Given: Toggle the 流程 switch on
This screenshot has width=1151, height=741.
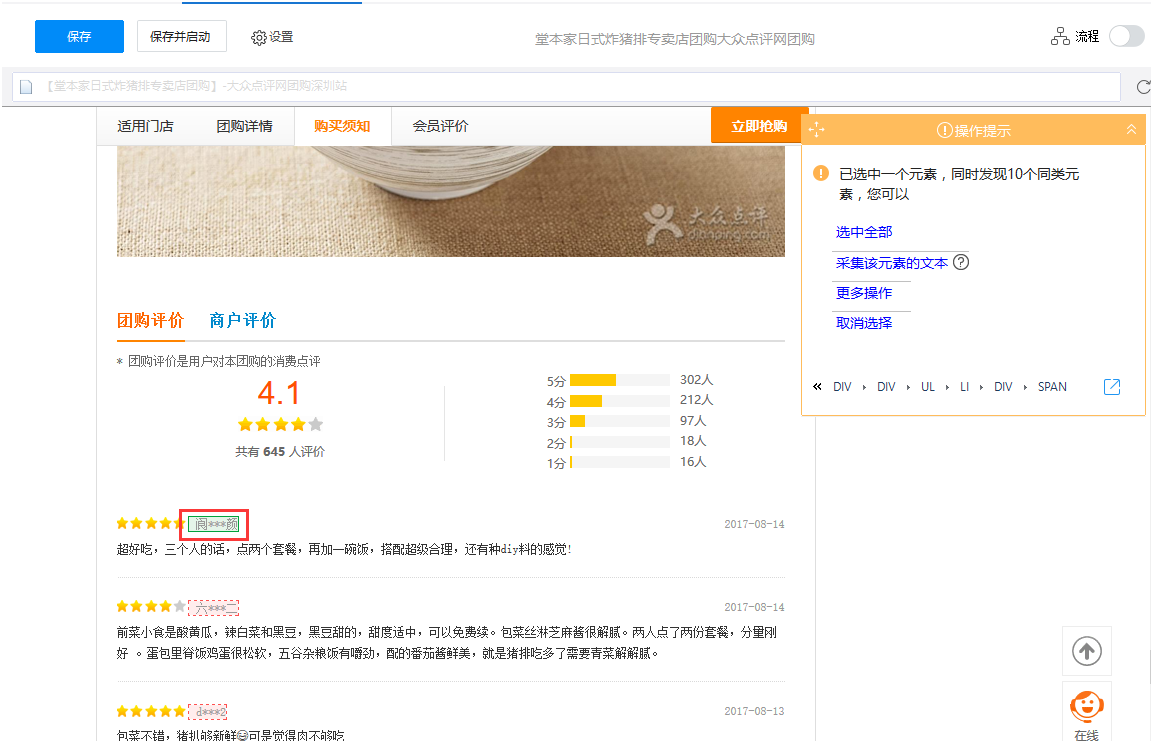Looking at the screenshot, I should (x=1127, y=36).
